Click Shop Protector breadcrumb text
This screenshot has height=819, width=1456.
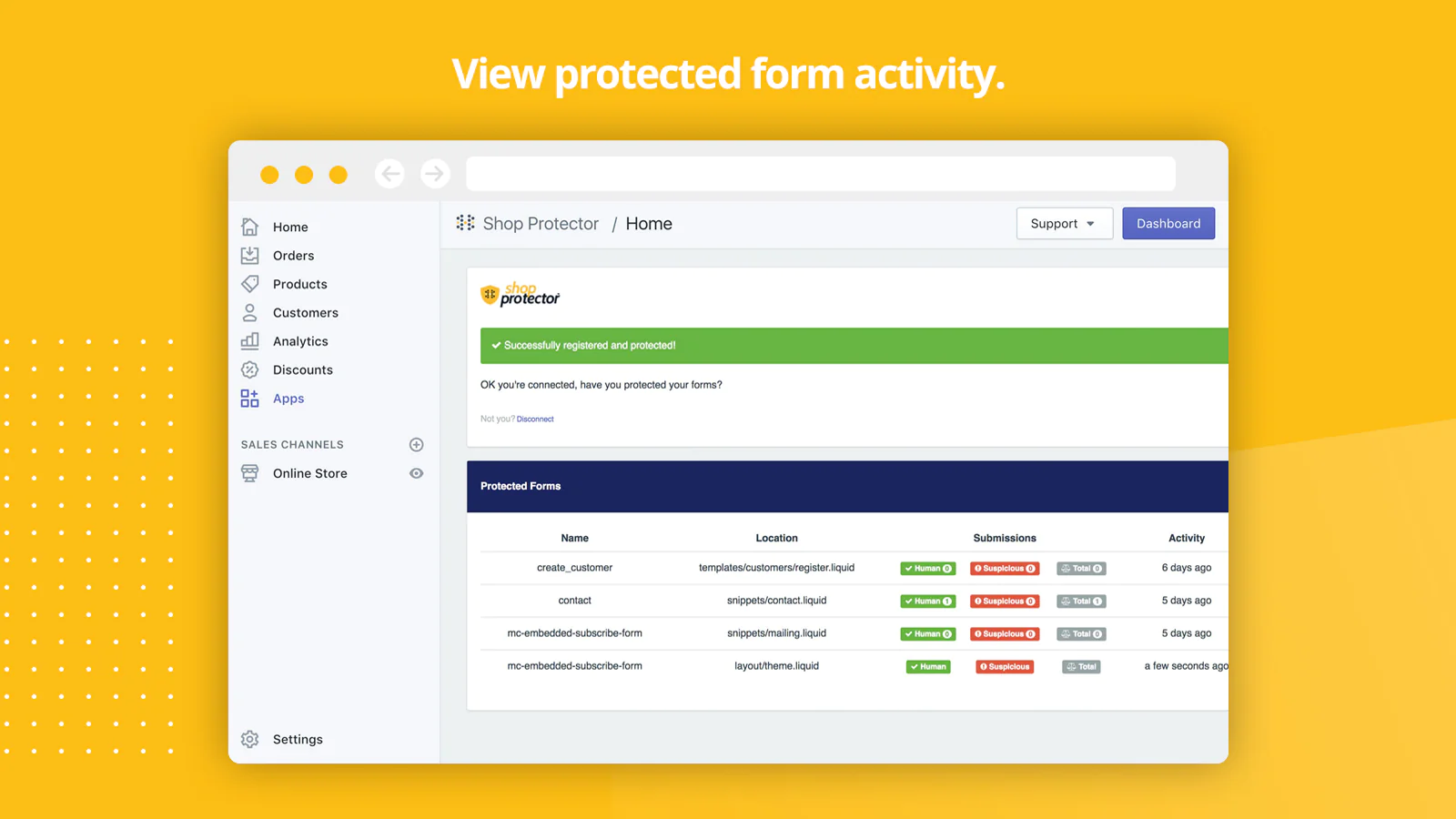click(x=541, y=224)
